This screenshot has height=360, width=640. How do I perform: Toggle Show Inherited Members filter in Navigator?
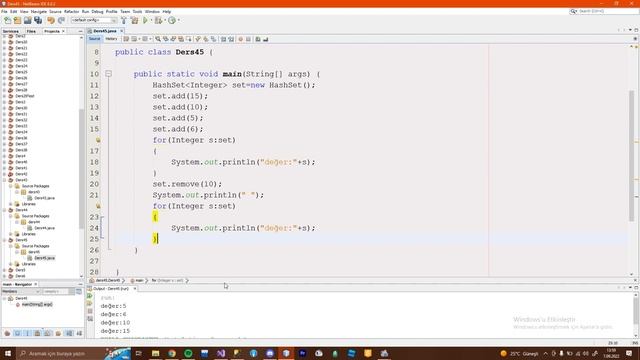coord(7,333)
